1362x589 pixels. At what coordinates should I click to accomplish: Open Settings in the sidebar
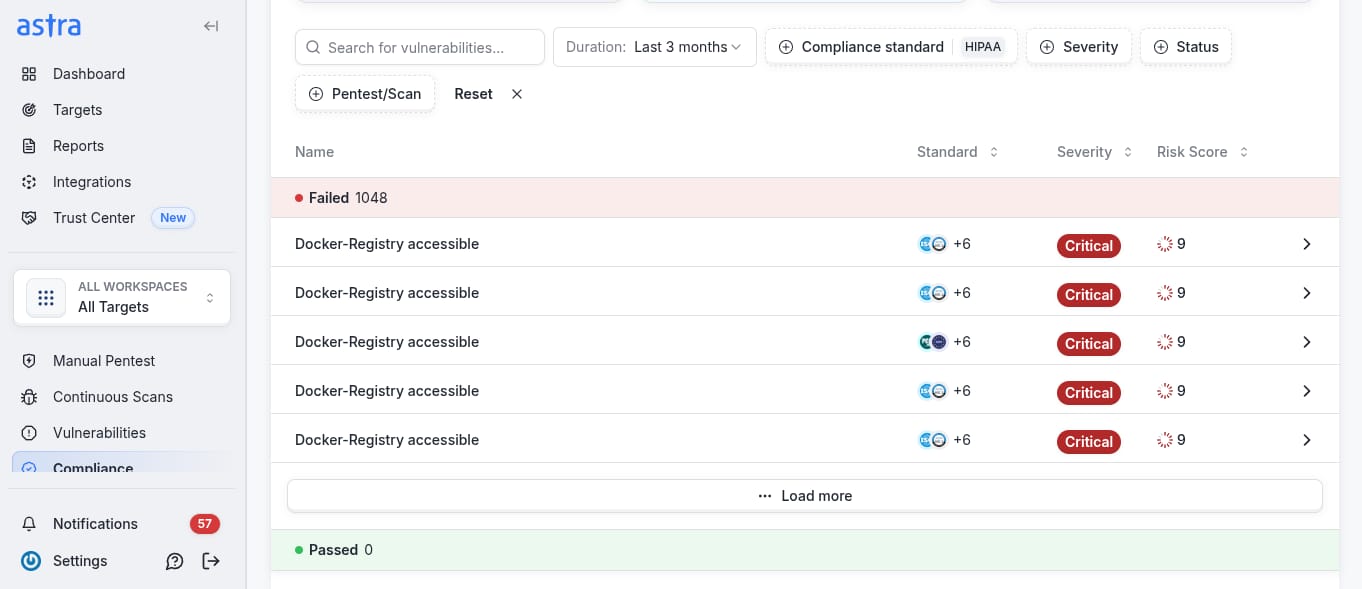click(x=80, y=561)
